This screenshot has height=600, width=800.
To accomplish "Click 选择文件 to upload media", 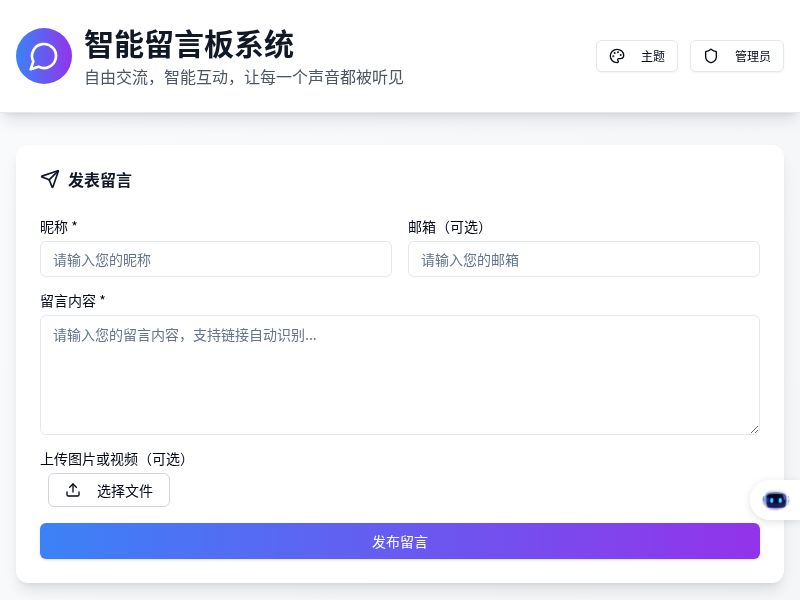I will point(109,490).
